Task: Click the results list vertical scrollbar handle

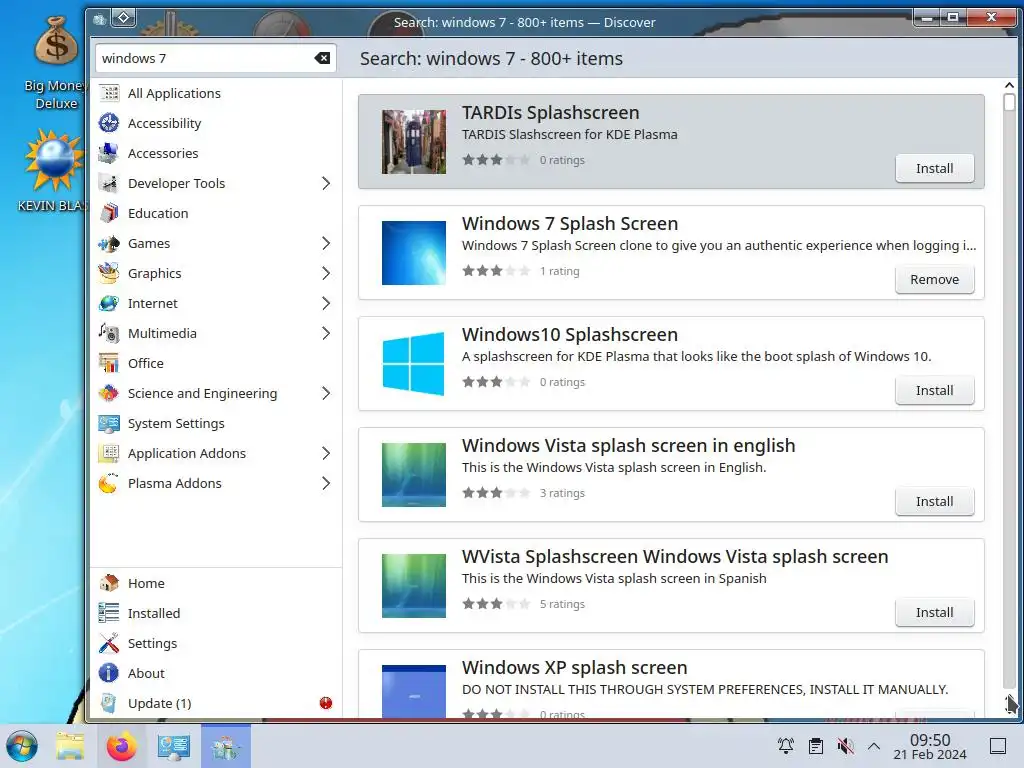Action: pyautogui.click(x=1009, y=103)
